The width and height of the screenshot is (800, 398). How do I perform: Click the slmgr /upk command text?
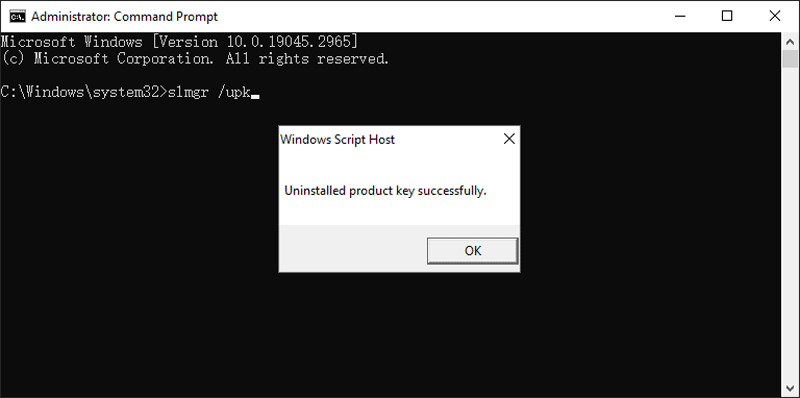tap(209, 92)
